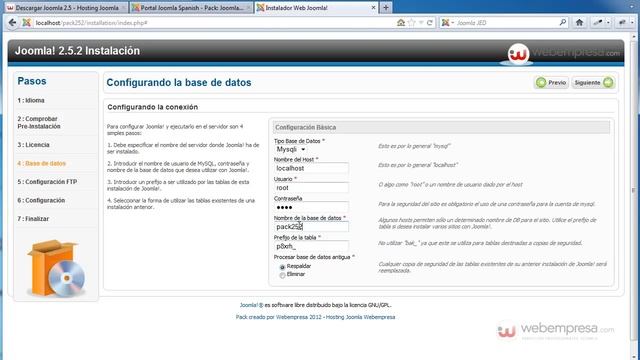Image resolution: width=640 pixels, height=360 pixels.
Task: Open the address bar history dropdown arrow
Action: point(421,23)
